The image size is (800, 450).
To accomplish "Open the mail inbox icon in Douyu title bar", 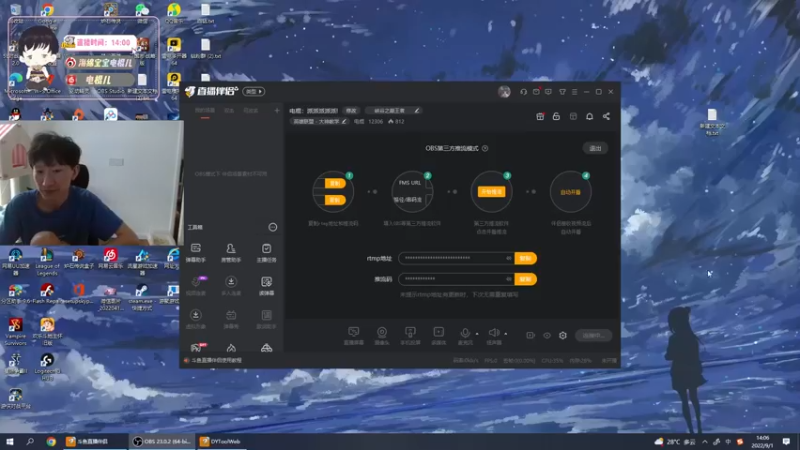I will click(x=536, y=92).
